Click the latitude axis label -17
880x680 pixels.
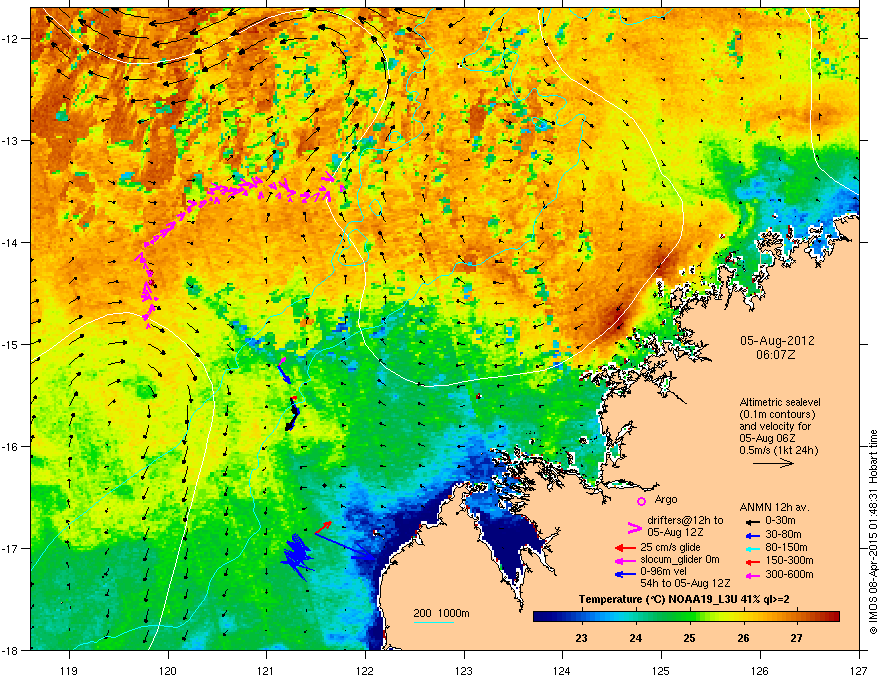[11, 548]
